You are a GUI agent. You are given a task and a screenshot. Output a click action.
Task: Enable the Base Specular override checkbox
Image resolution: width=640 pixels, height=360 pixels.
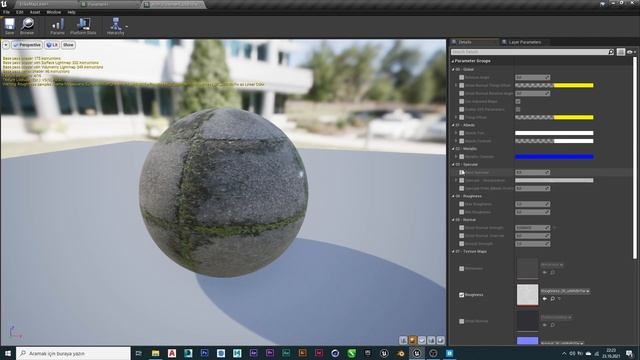tap(462, 173)
